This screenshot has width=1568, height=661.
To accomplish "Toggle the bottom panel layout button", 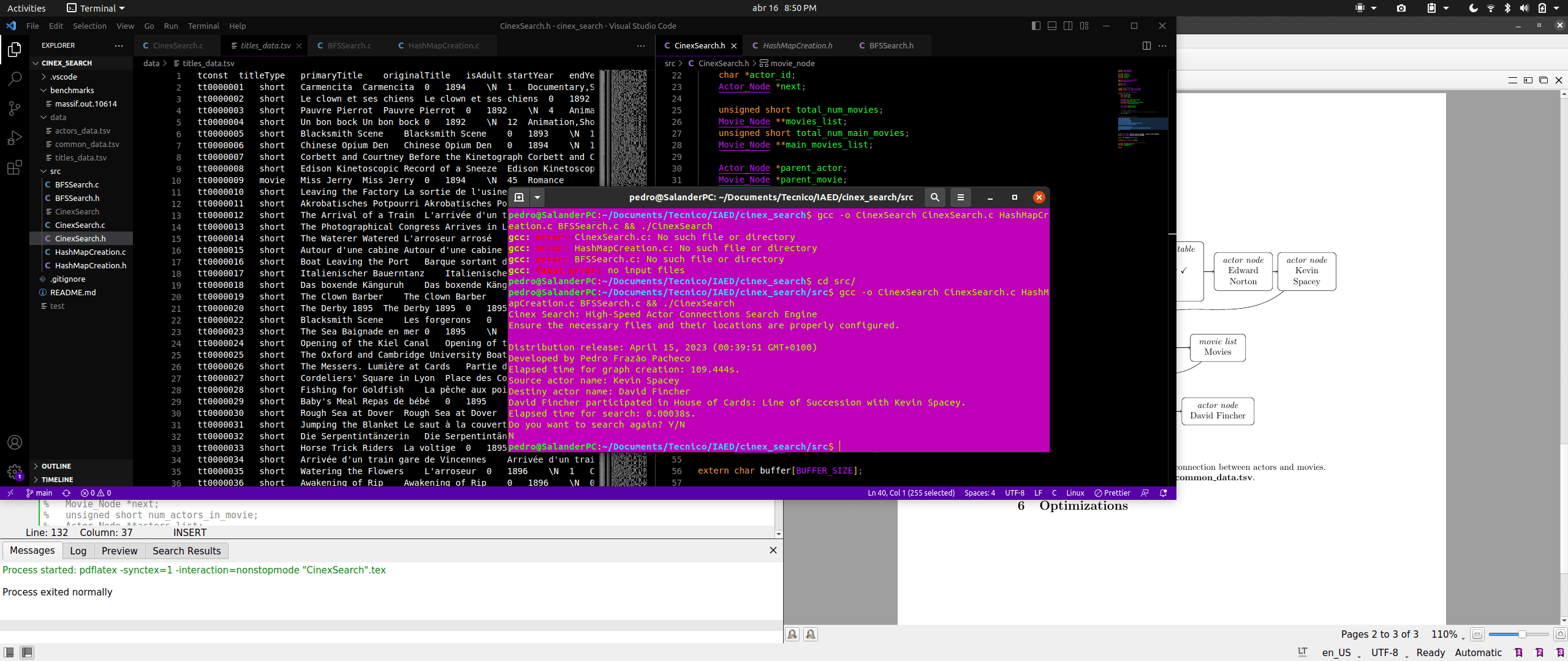I will pyautogui.click(x=1051, y=26).
